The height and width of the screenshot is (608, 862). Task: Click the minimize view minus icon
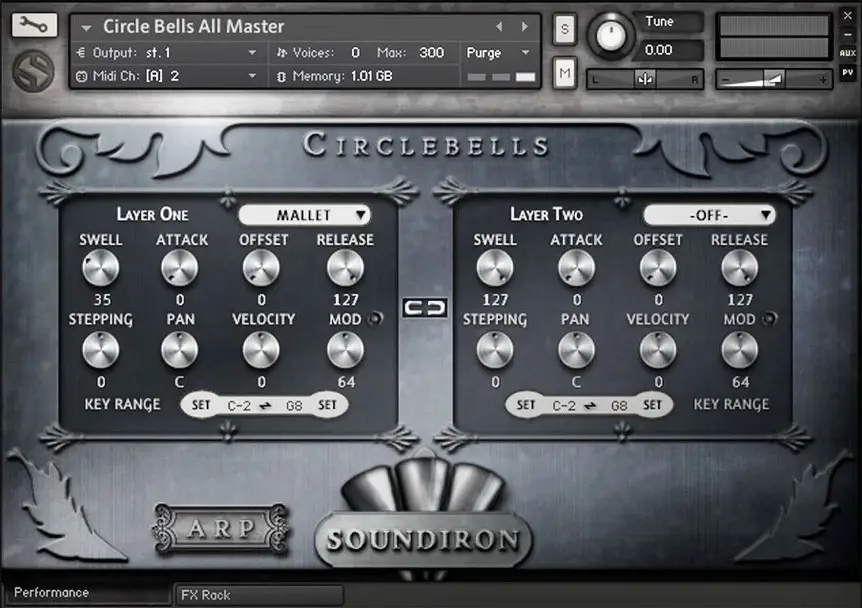click(847, 35)
